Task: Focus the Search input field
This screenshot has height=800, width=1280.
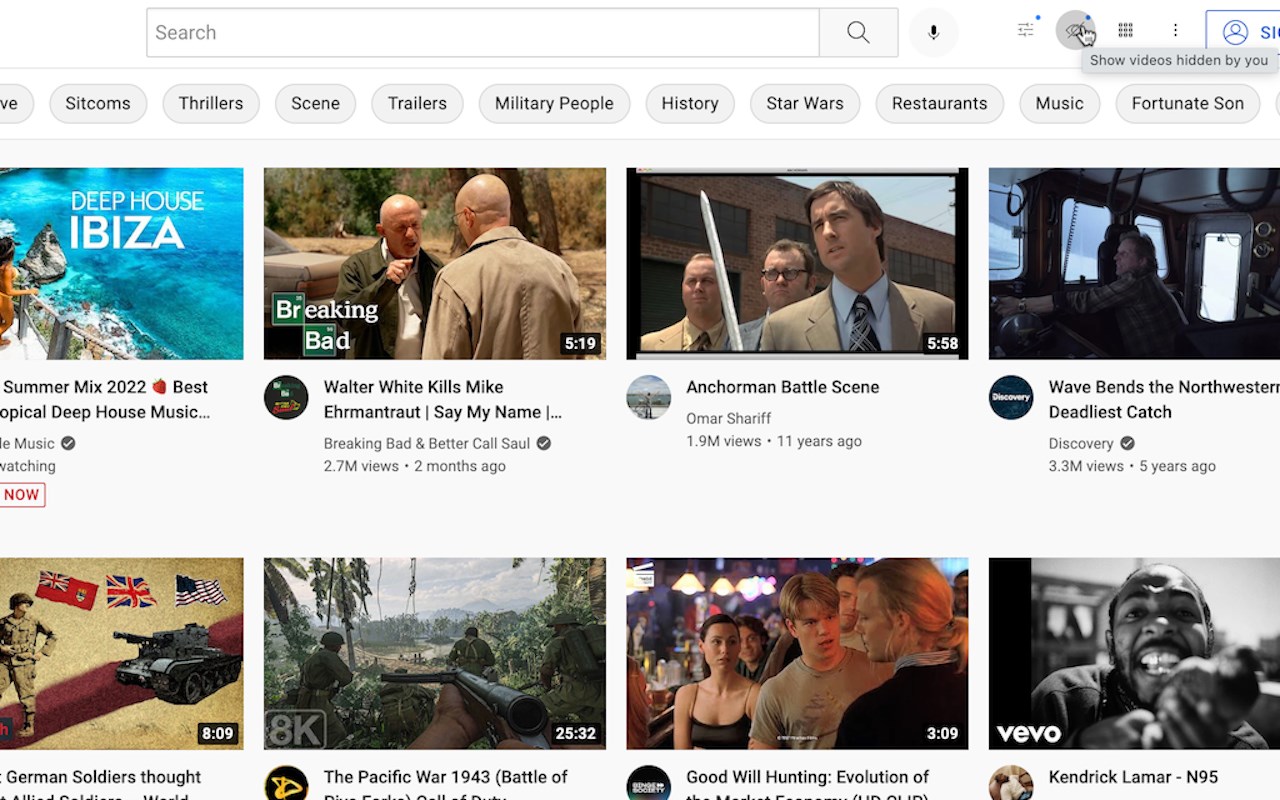Action: tap(483, 32)
